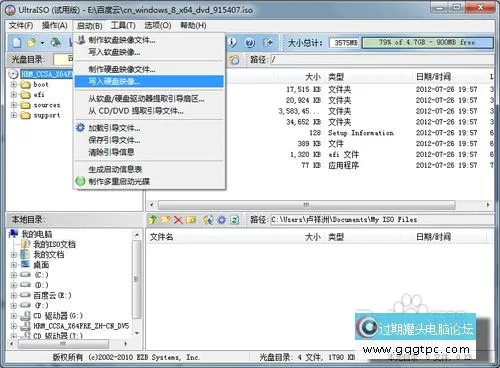Select the efi 文件 1,320 KB row
The width and height of the screenshot is (500, 368).
point(320,155)
